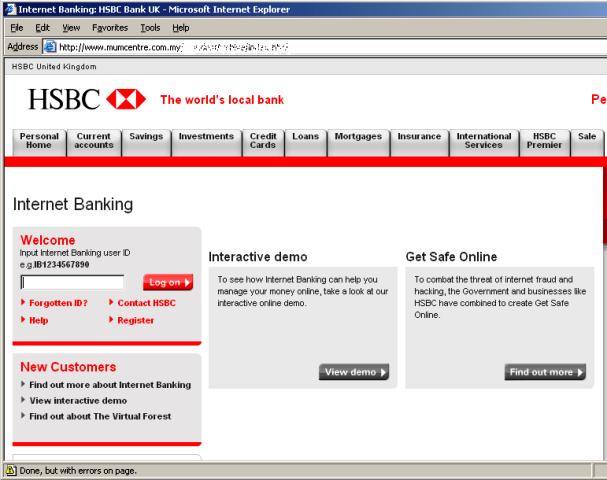This screenshot has width=607, height=480.
Task: Click the Interactive demo heading
Action: [258, 257]
